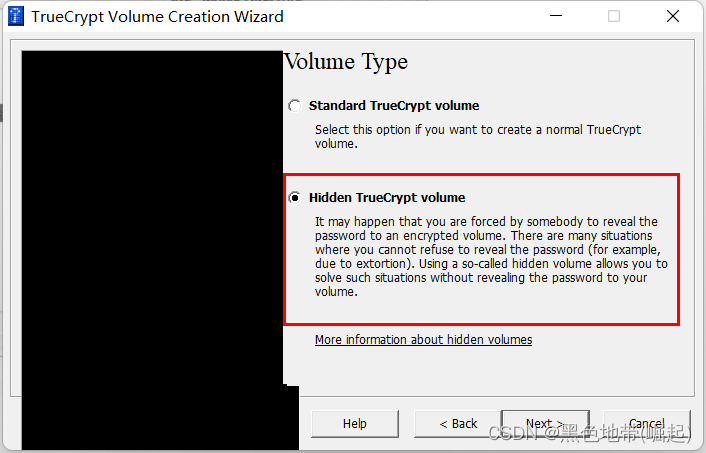This screenshot has height=453, width=706.
Task: Open More information about hidden volumes link
Action: point(423,340)
